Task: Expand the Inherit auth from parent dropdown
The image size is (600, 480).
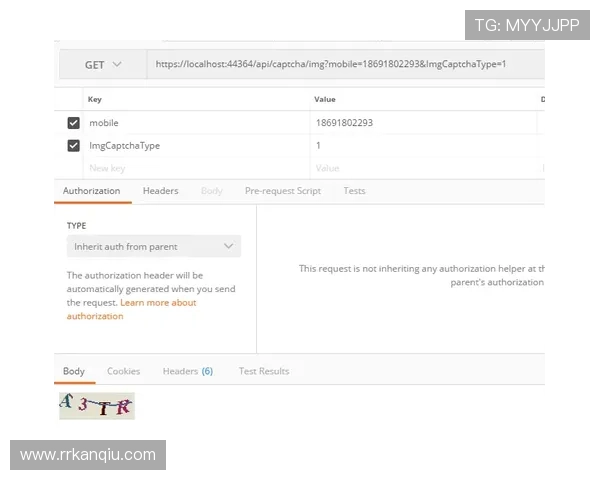Action: point(153,246)
